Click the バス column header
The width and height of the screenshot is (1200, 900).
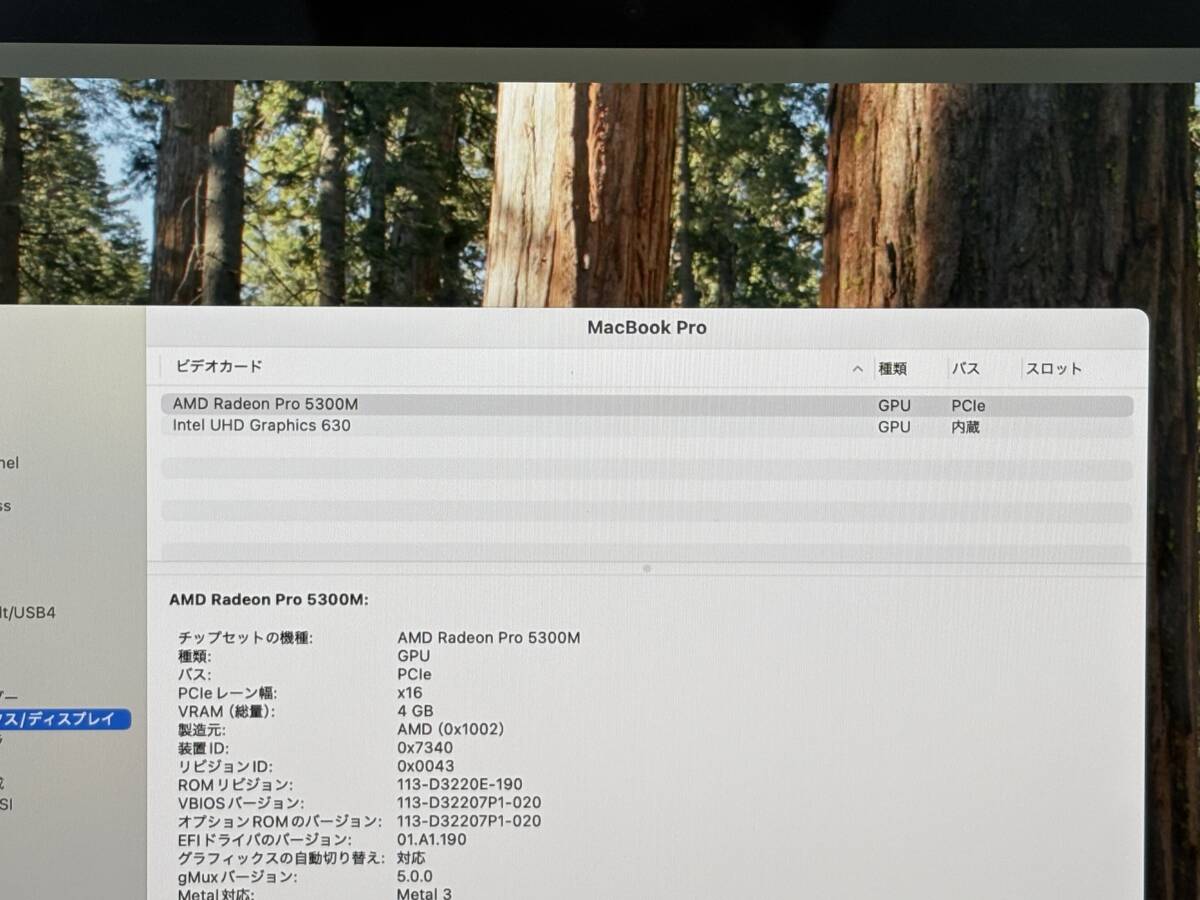(965, 369)
